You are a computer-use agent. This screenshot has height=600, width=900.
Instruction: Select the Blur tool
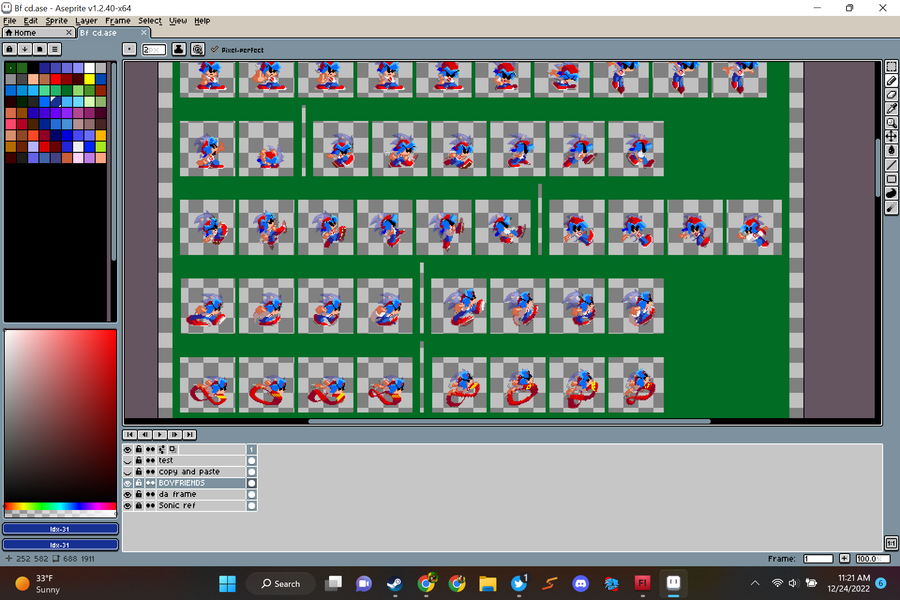click(891, 208)
